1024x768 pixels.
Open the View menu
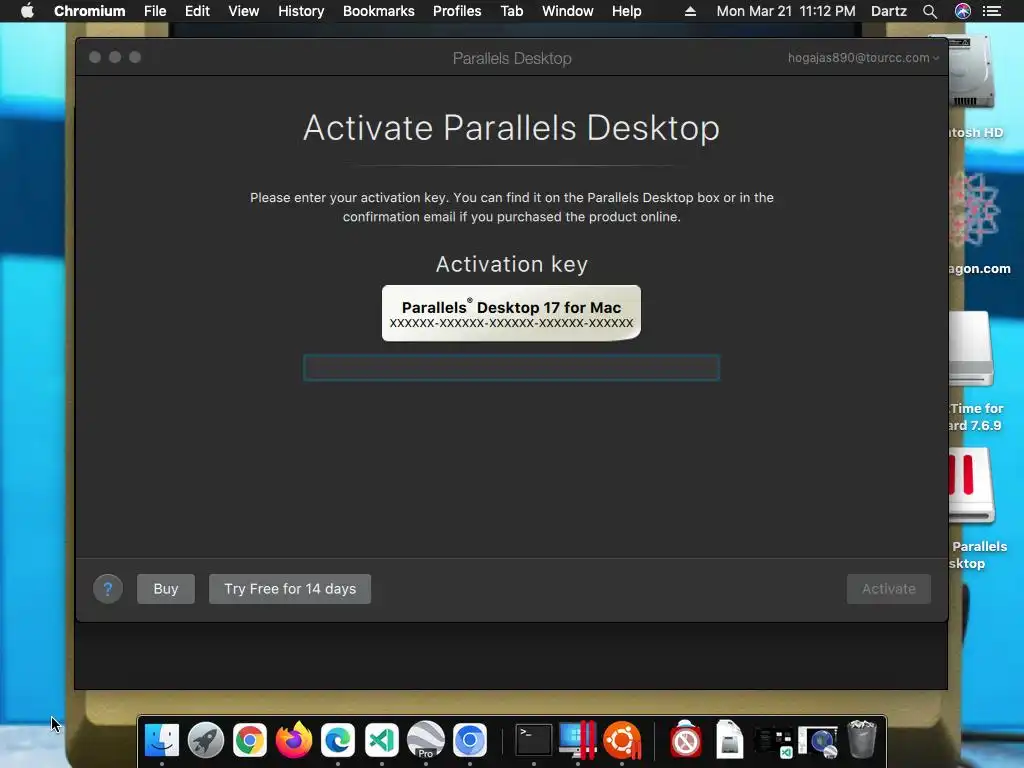point(244,11)
